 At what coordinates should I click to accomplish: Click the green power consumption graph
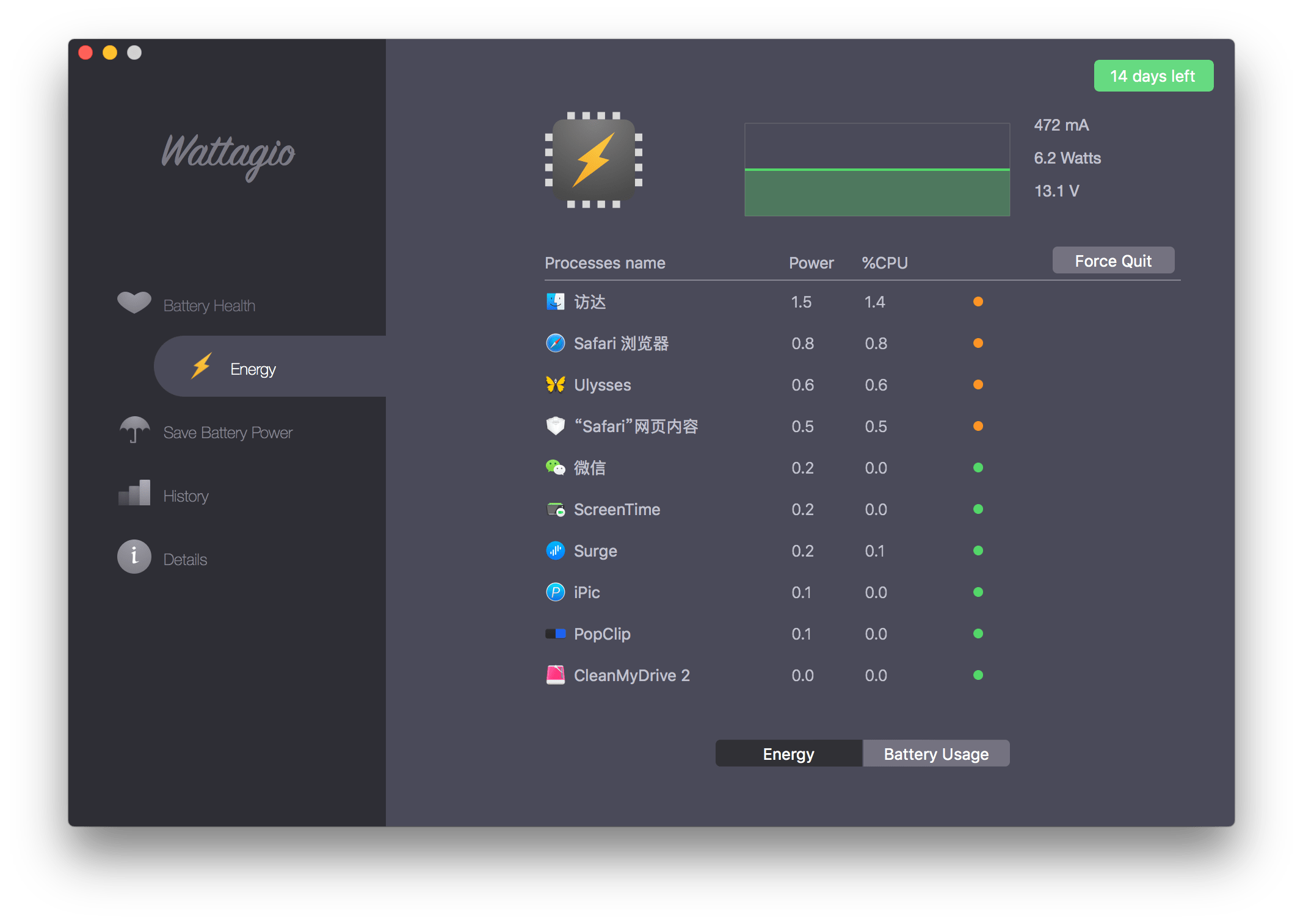click(877, 170)
